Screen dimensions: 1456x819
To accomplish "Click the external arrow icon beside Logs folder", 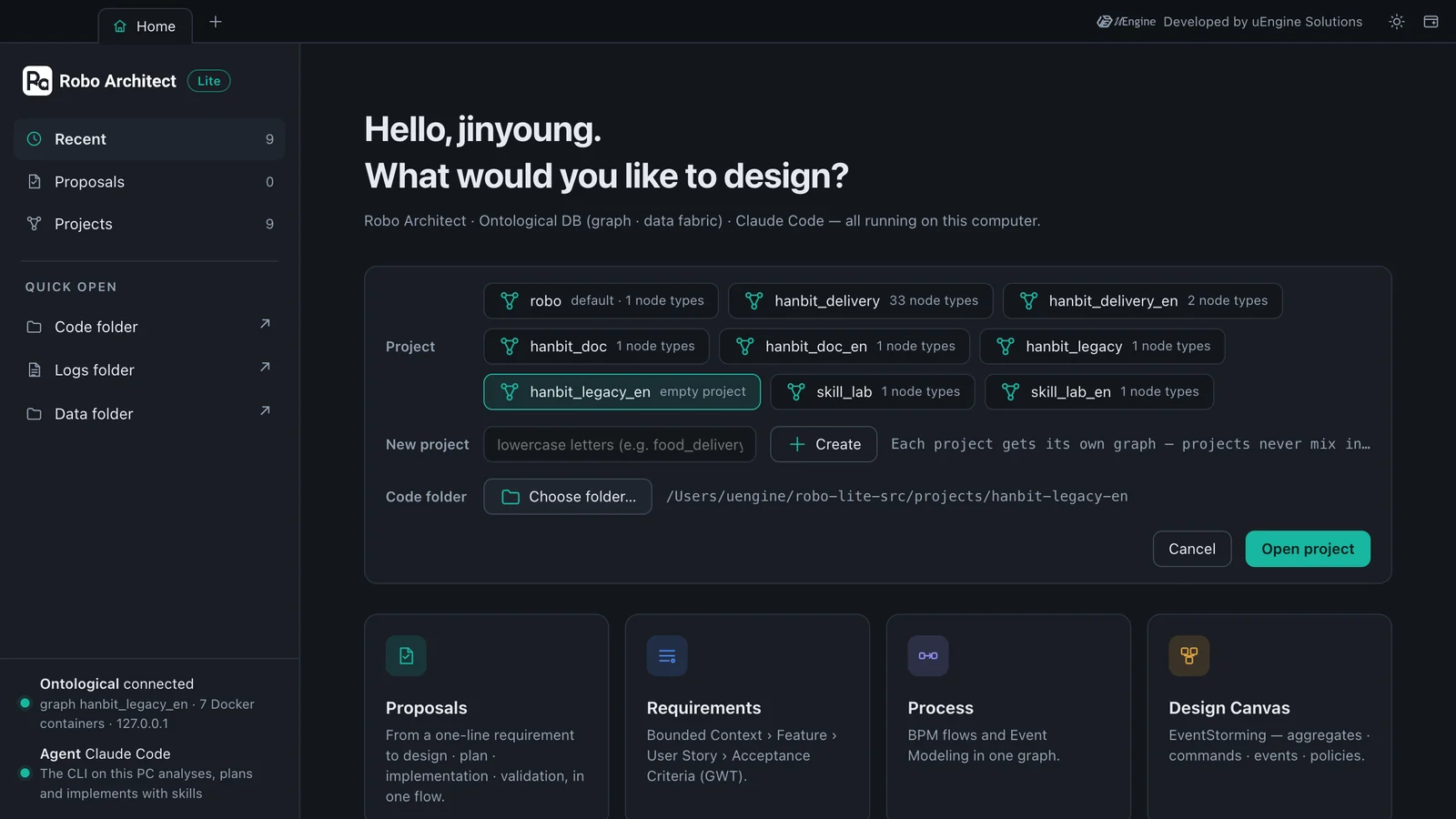I will 265,367.
